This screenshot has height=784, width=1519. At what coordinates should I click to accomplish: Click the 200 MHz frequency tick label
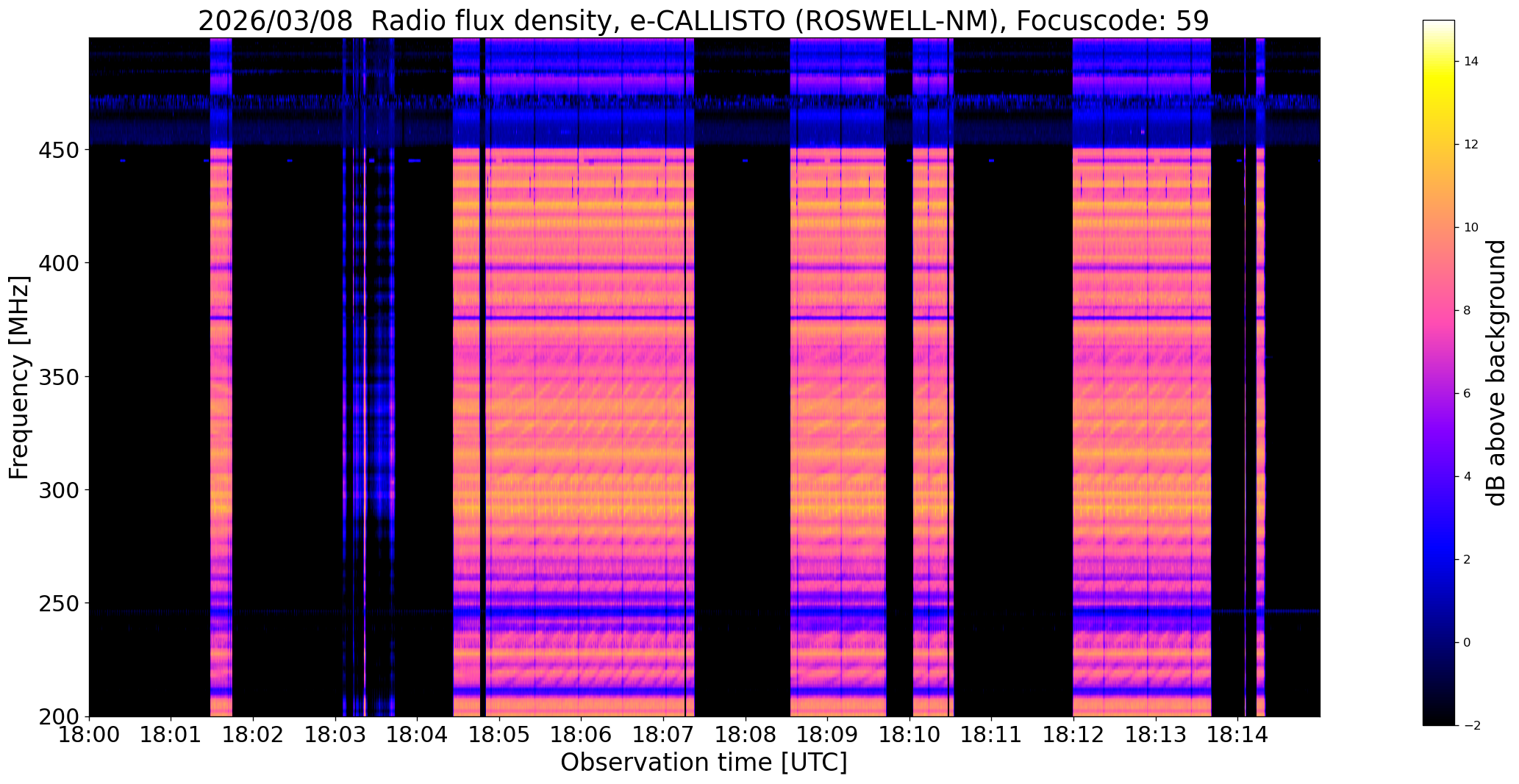60,716
